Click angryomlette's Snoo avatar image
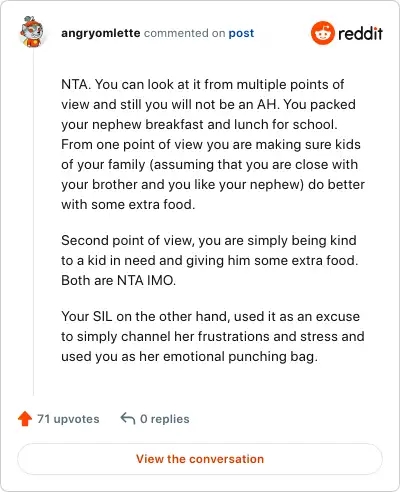 coord(32,32)
